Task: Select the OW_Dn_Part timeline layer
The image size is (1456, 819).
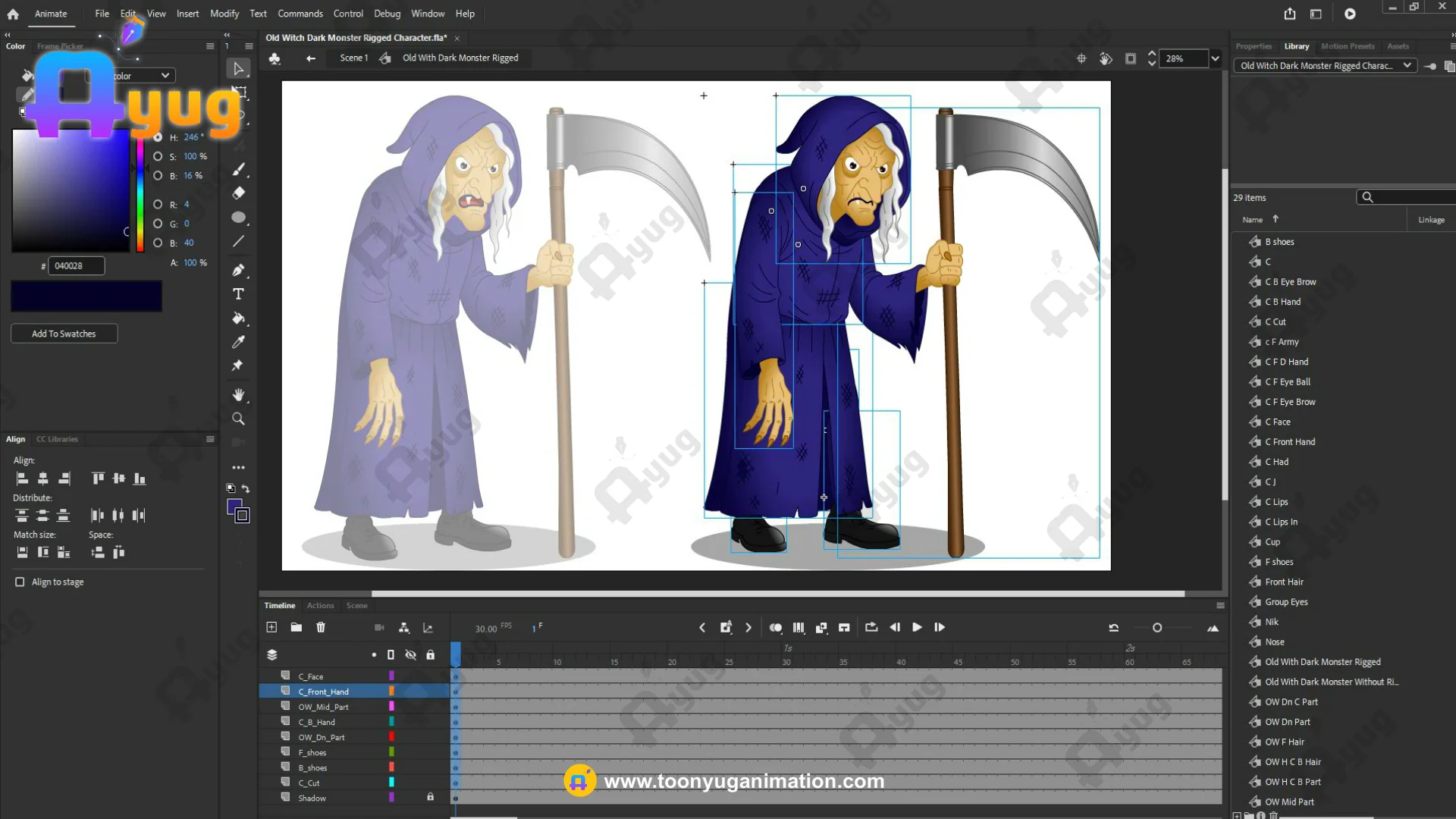Action: 322,737
